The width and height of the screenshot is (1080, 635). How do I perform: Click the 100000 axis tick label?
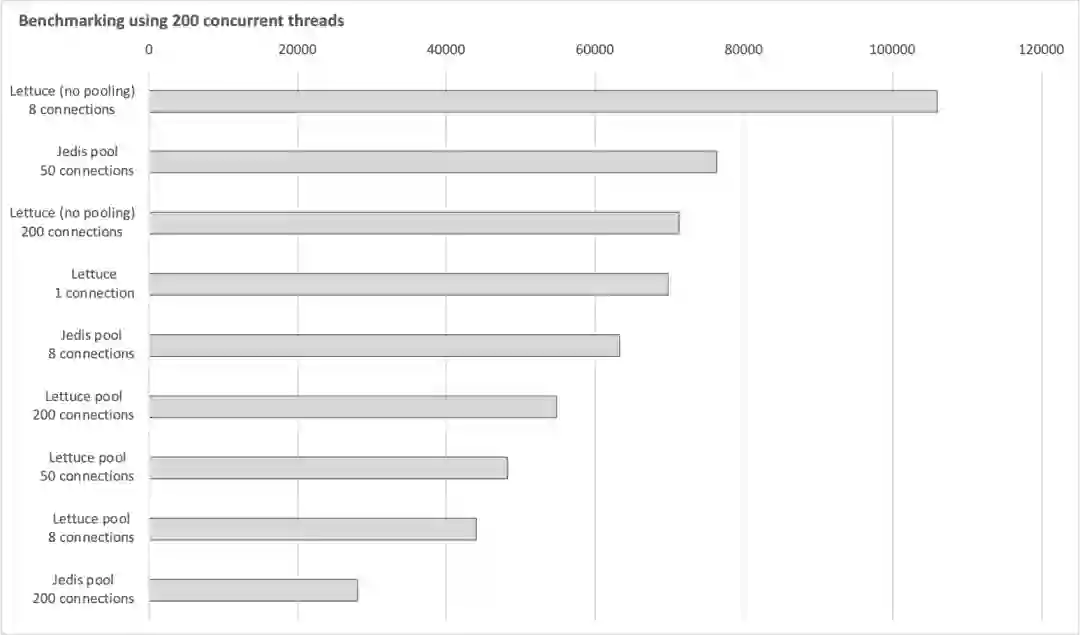893,48
